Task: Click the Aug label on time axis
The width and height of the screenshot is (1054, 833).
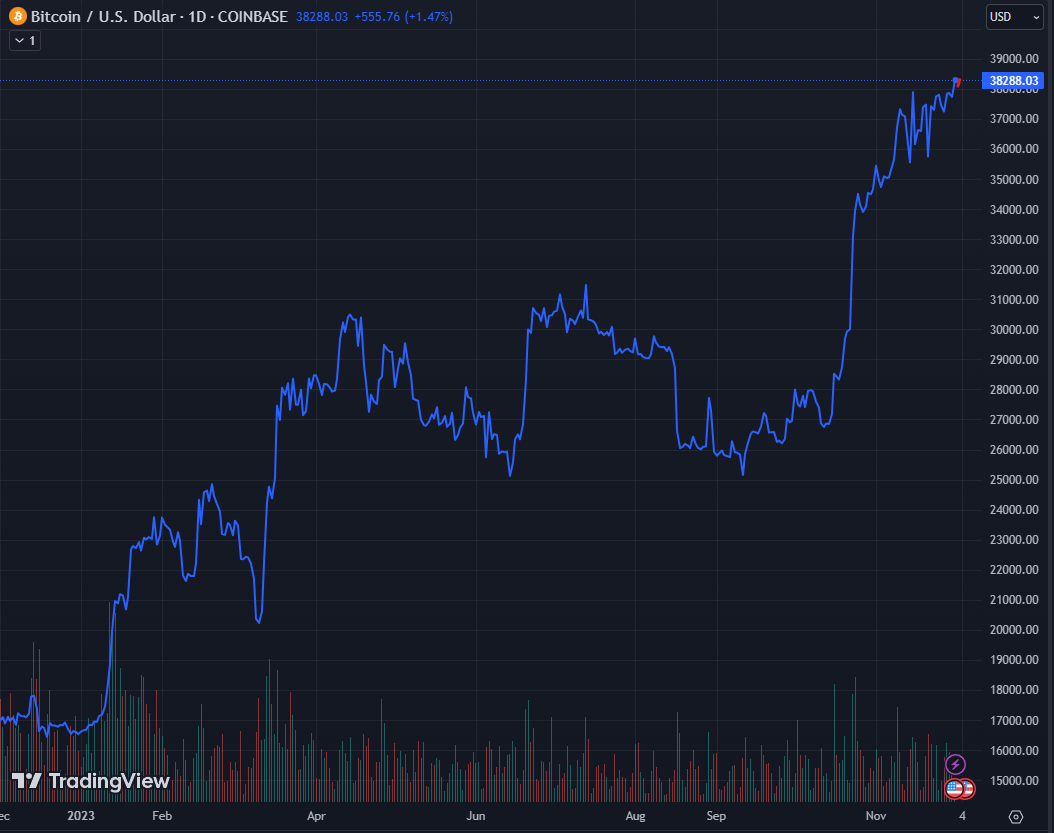Action: pos(636,816)
